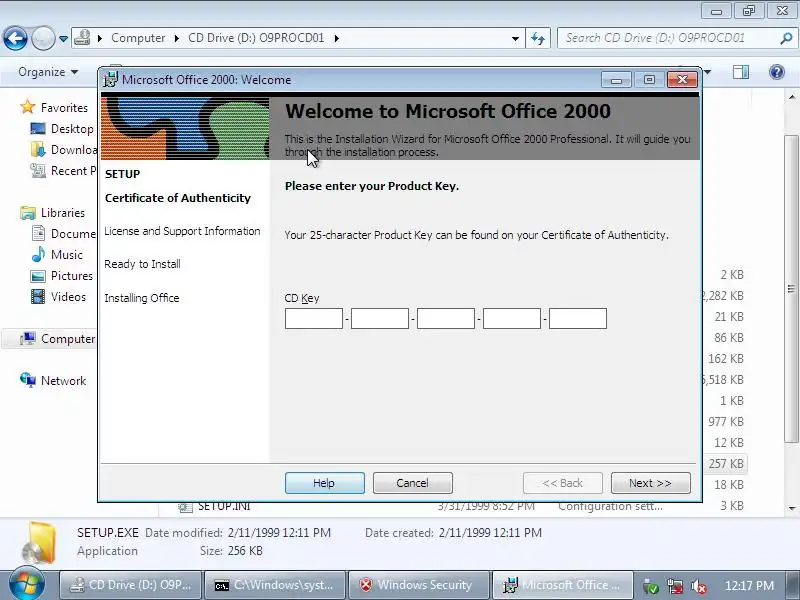Minimize the Office 2000 Welcome window
Viewport: 800px width, 600px height.
pos(616,80)
